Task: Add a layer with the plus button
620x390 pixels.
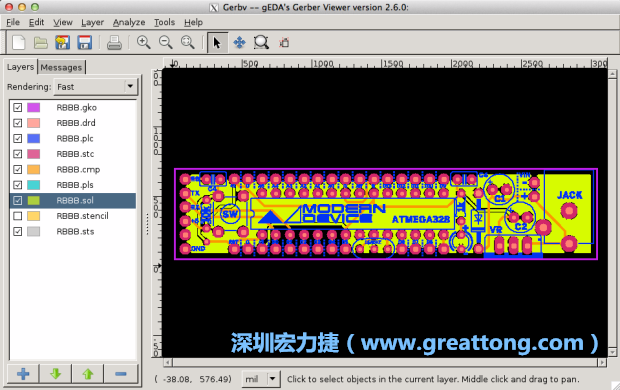Action: tap(23, 373)
